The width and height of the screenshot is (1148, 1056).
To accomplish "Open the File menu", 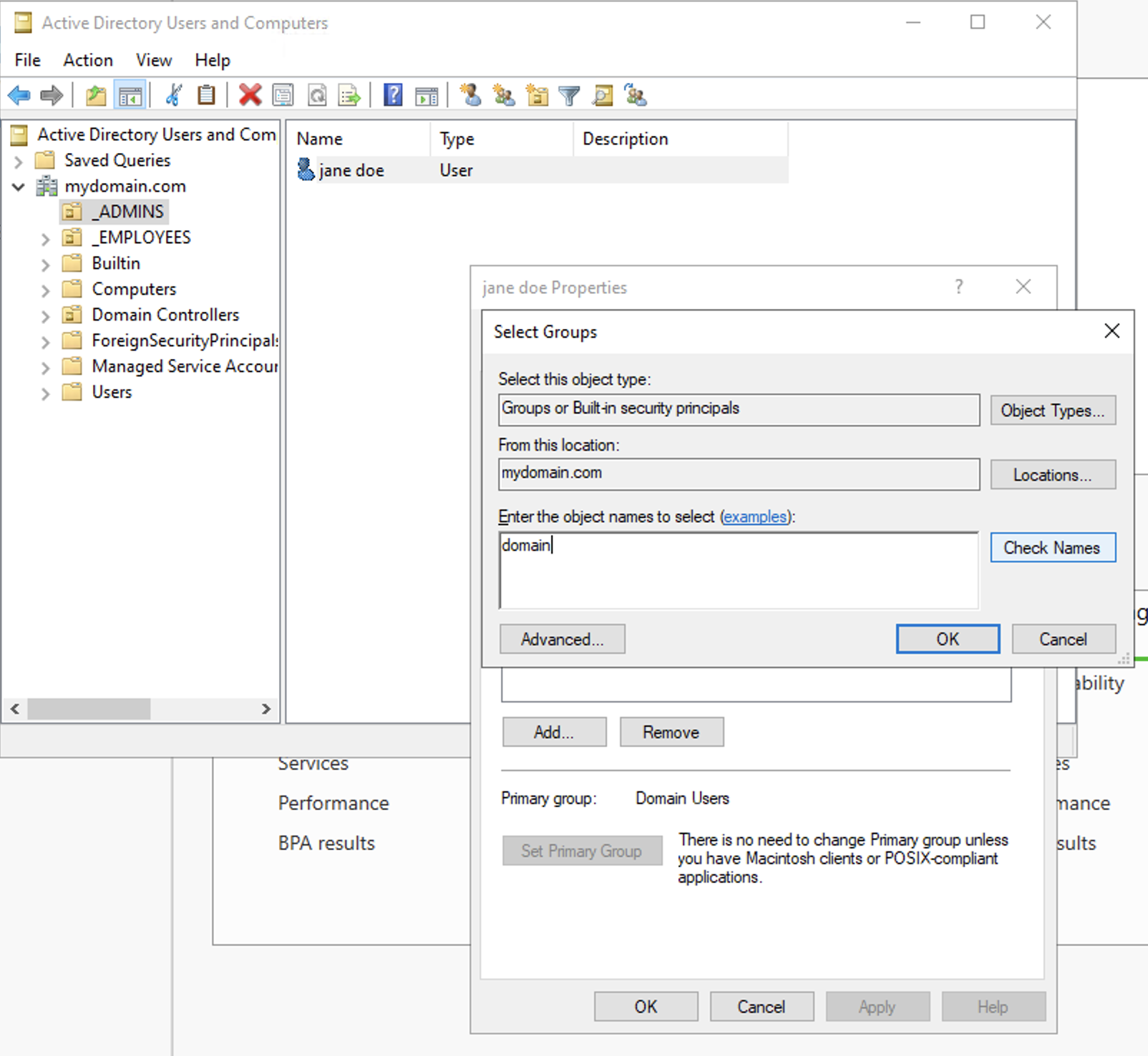I will (x=28, y=60).
